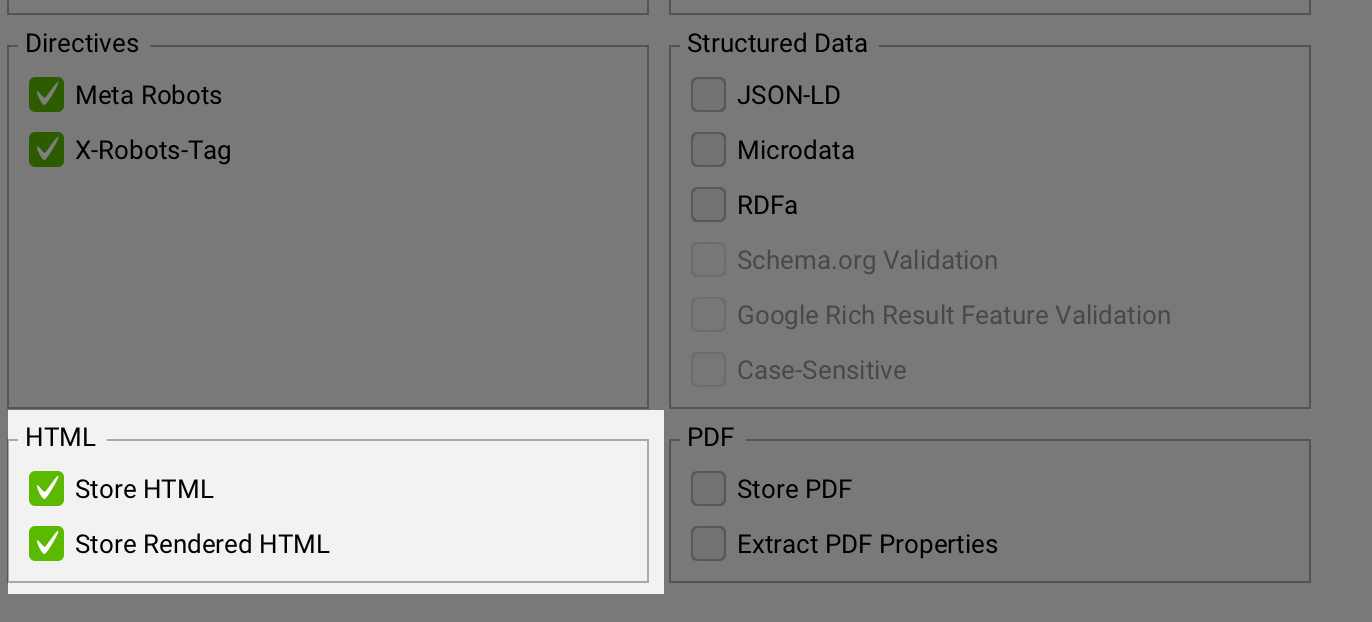Check the Extract PDF Properties box
Image resolution: width=1372 pixels, height=622 pixels.
click(708, 544)
